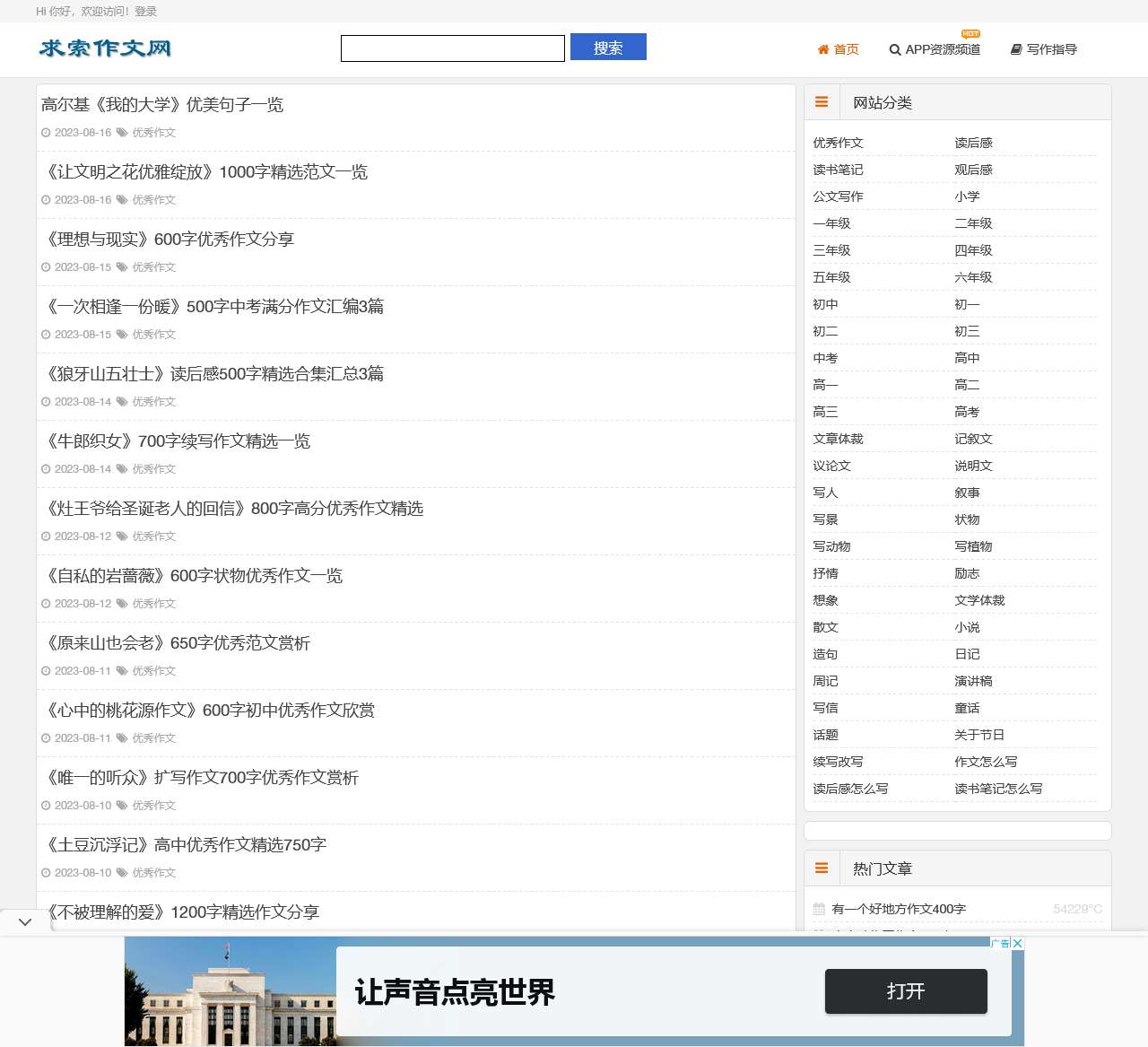
Task: Click the calendar icon beside 有一个好地方作文400字
Action: (x=819, y=909)
